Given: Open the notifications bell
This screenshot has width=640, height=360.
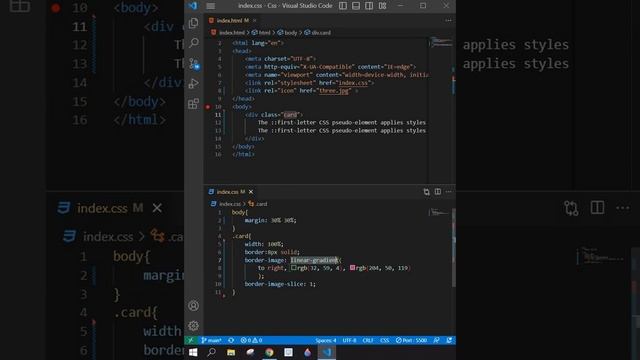Looking at the screenshot, I should tap(449, 340).
